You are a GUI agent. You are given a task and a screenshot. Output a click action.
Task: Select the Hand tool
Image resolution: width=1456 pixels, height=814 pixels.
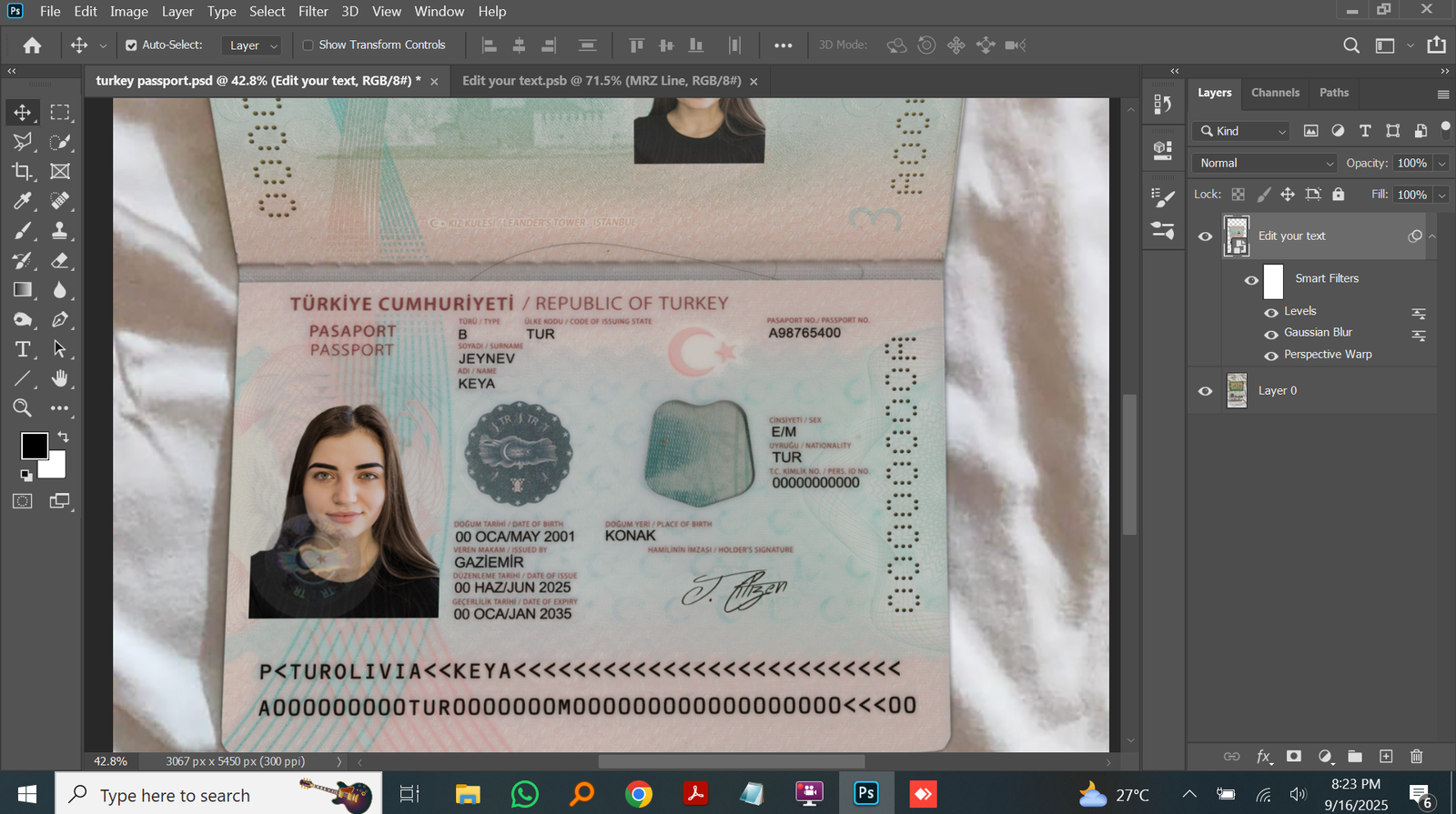point(60,378)
